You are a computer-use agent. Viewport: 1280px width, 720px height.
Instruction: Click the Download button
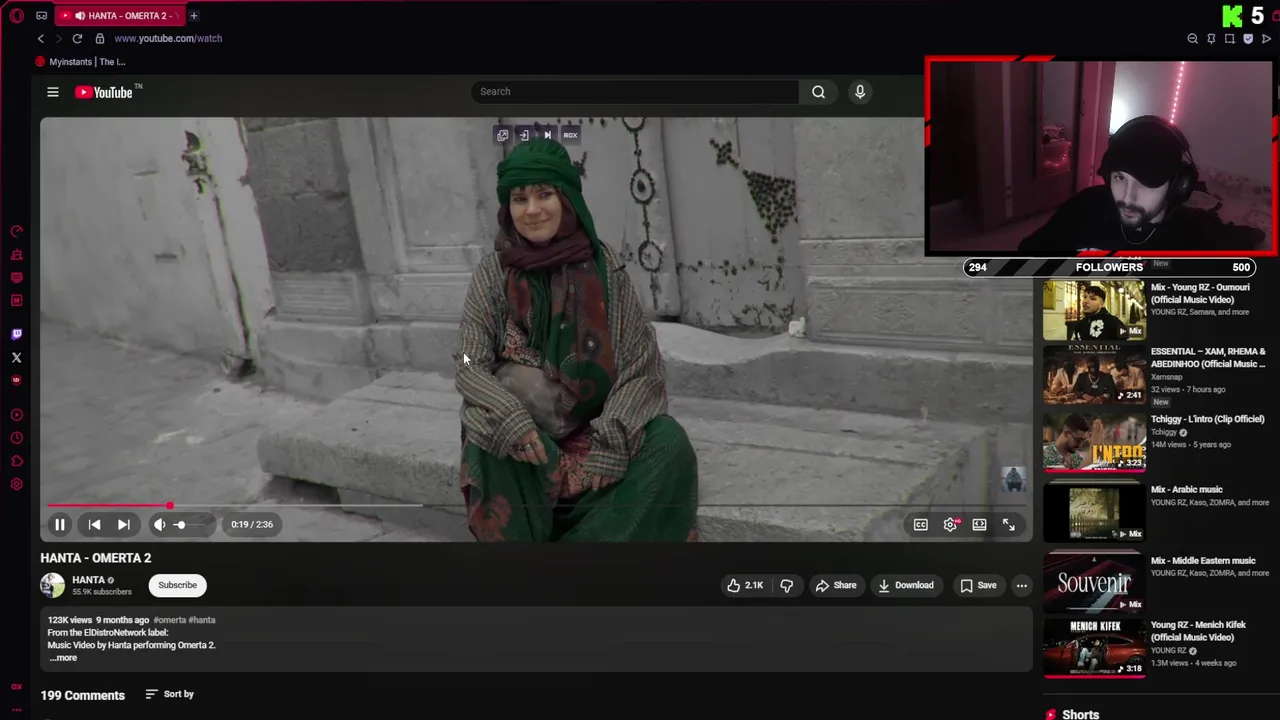pyautogui.click(x=905, y=586)
